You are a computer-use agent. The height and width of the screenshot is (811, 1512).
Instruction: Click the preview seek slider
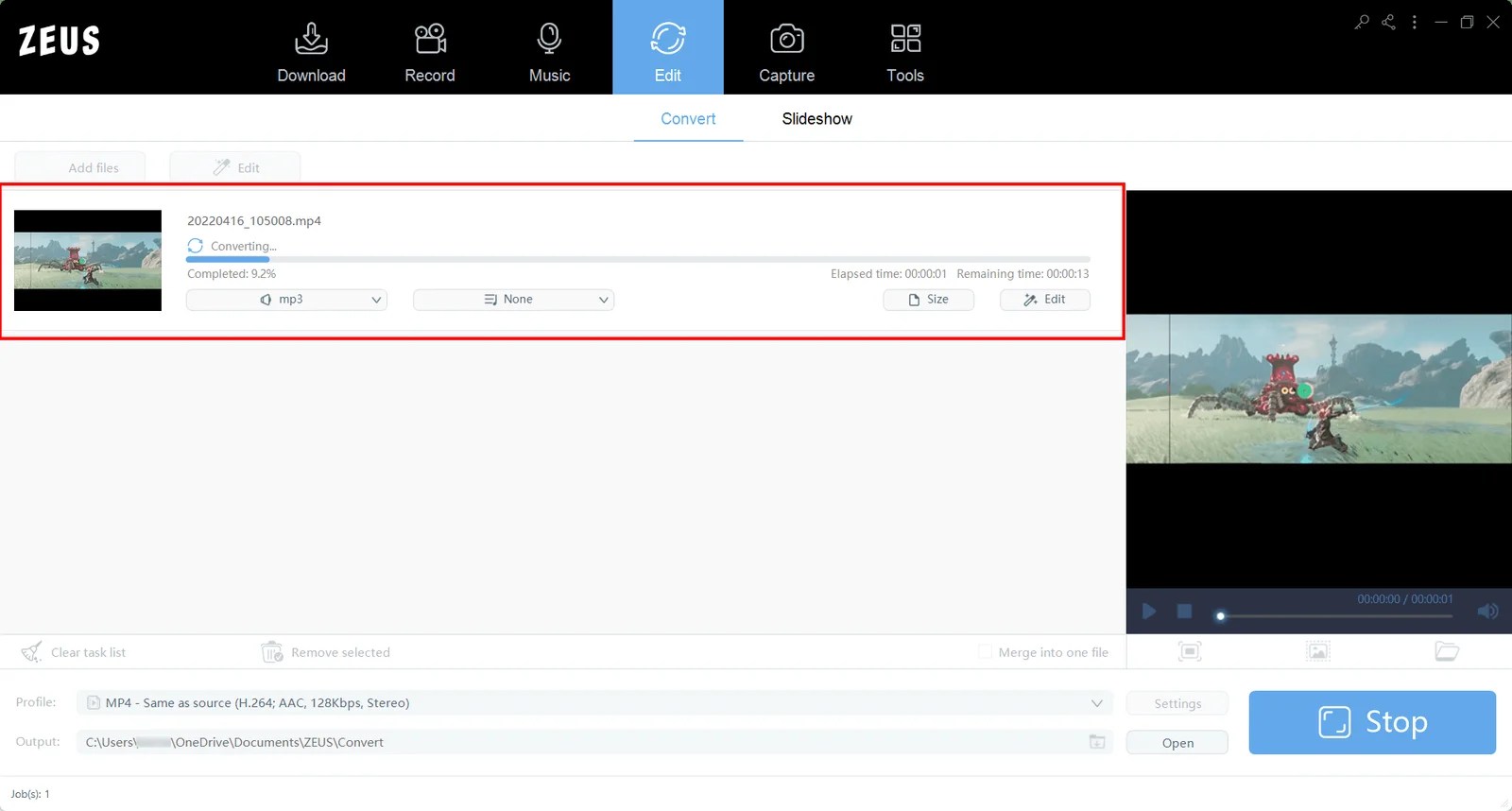point(1335,616)
